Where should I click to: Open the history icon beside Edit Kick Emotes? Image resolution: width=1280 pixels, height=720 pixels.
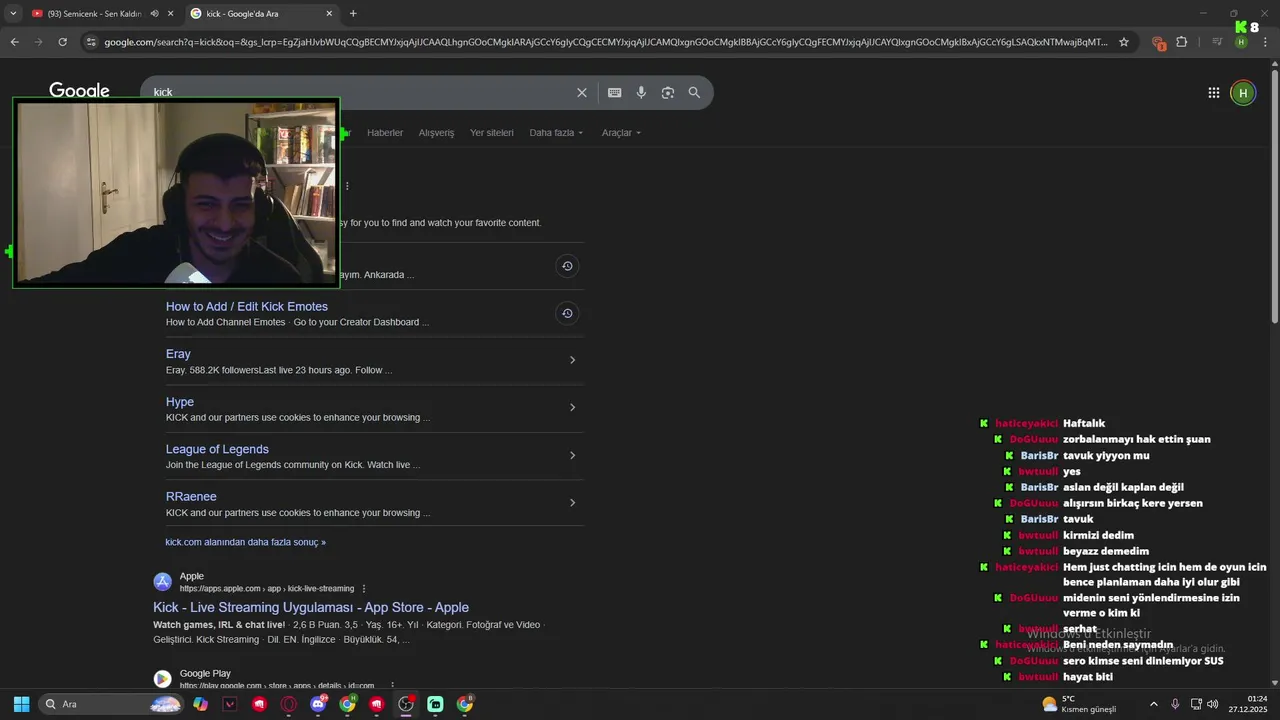click(x=567, y=313)
